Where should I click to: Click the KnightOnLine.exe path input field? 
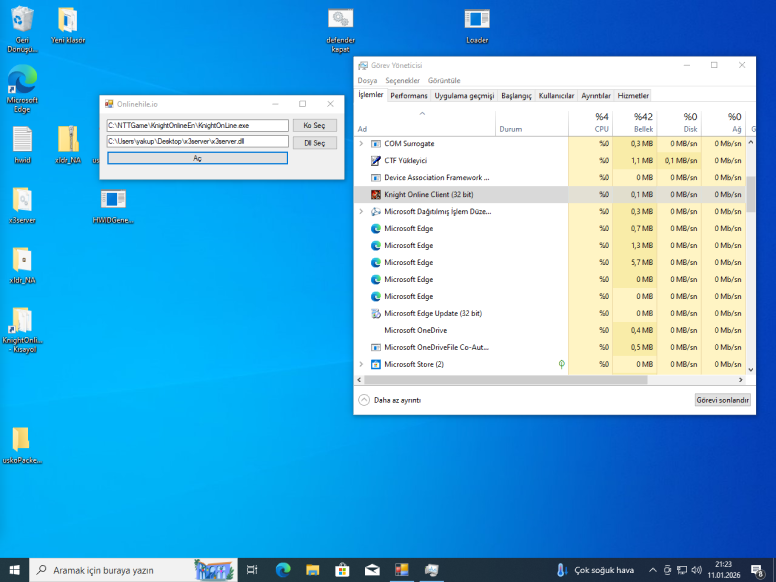click(197, 126)
